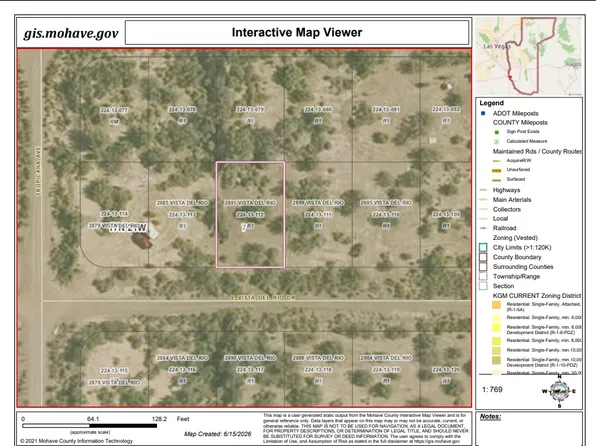596x446 pixels.
Task: Click the Sign Post Exists green symbol
Action: point(496,132)
